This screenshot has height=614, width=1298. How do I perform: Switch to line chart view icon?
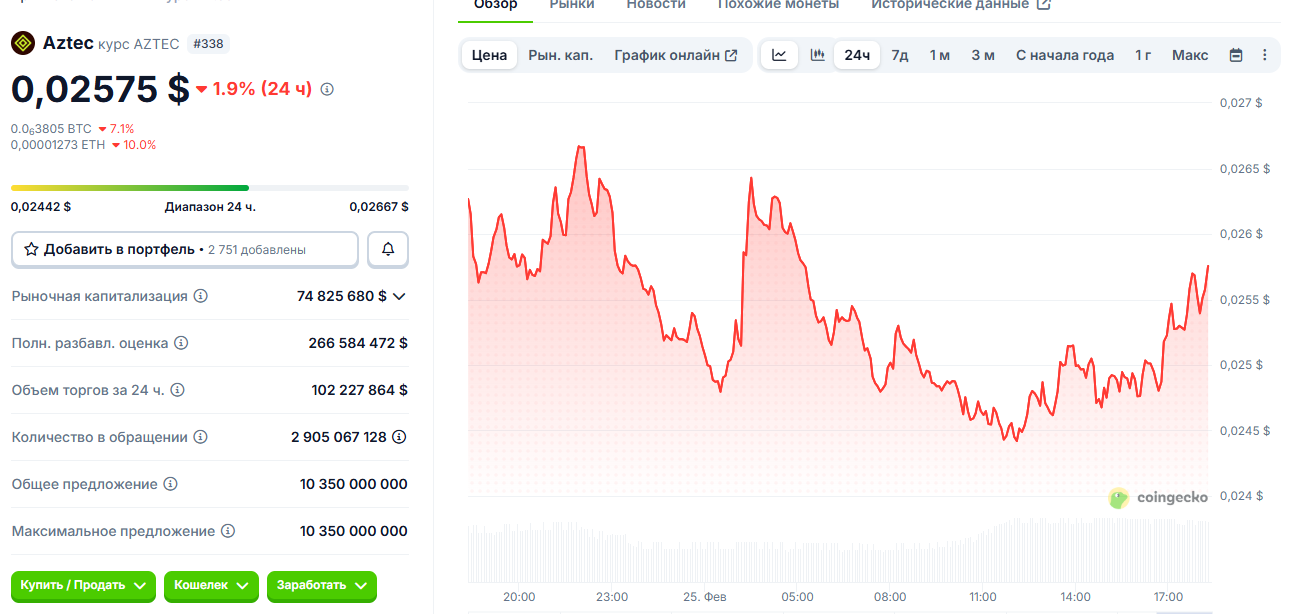pyautogui.click(x=779, y=55)
